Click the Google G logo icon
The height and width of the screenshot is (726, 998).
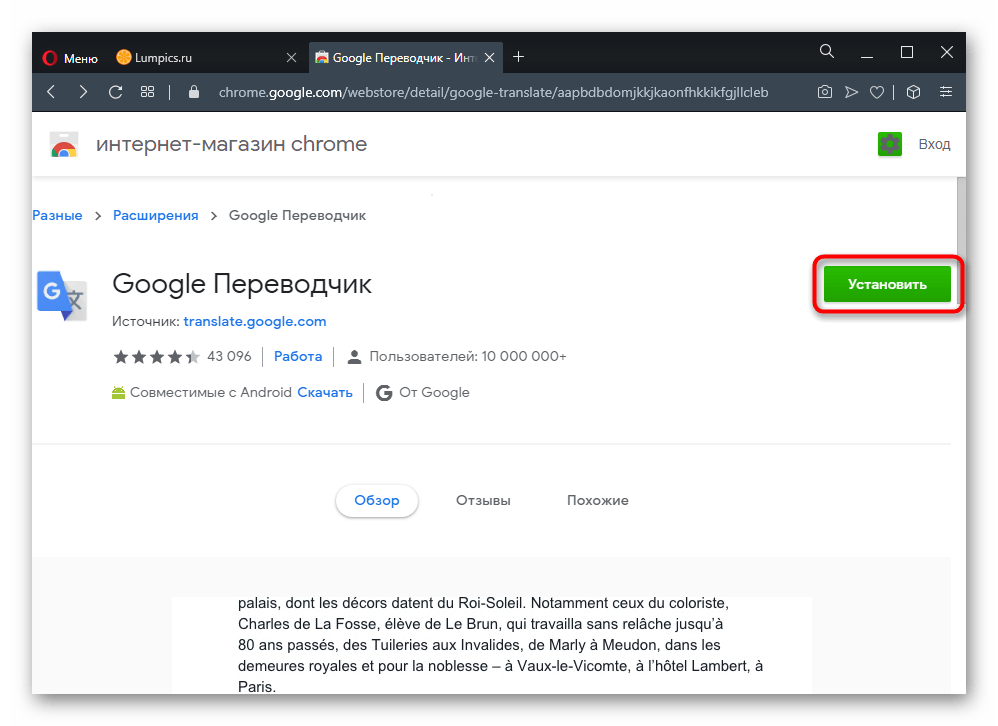click(x=384, y=393)
